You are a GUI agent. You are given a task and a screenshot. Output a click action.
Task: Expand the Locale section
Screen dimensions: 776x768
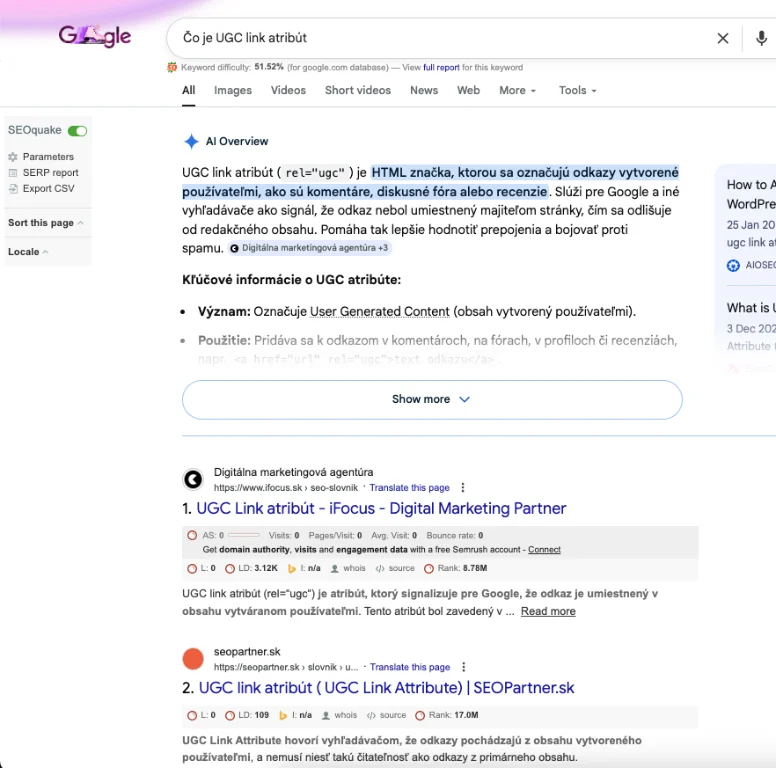(29, 252)
